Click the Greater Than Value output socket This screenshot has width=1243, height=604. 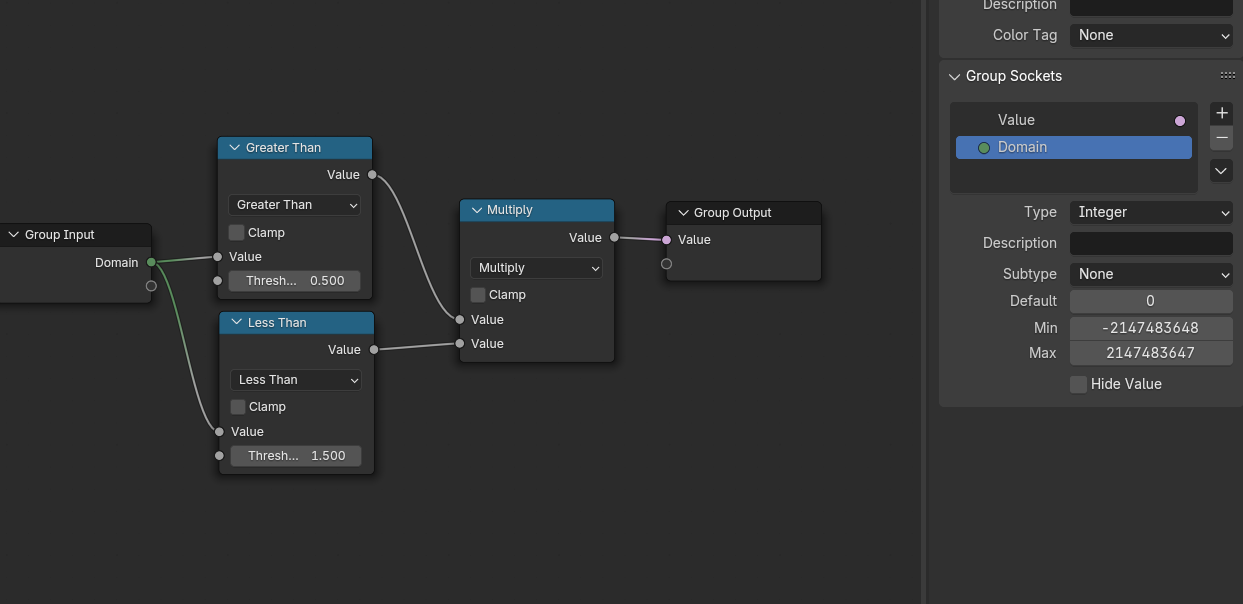pos(372,175)
